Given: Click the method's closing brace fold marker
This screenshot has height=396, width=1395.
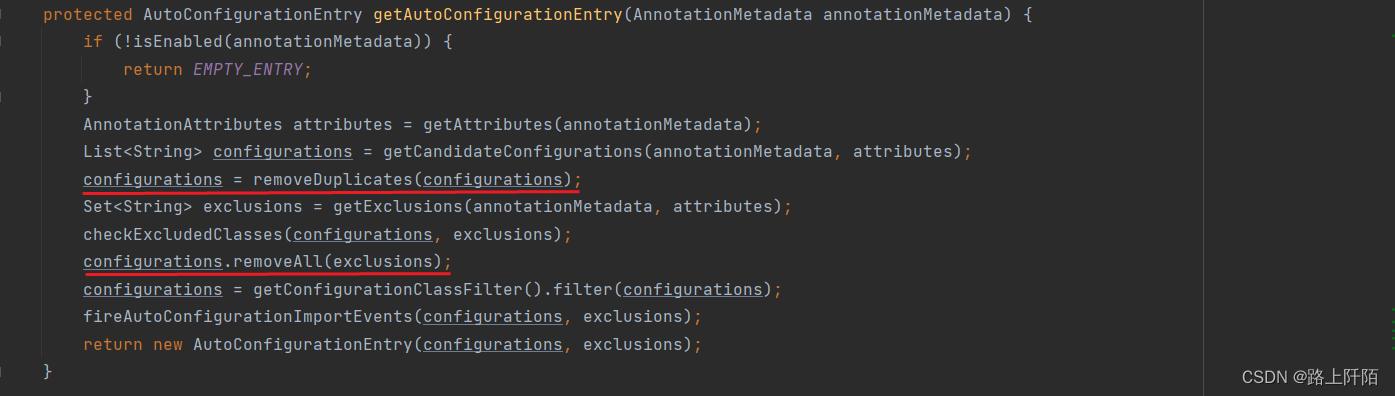Looking at the screenshot, I should 2,371.
